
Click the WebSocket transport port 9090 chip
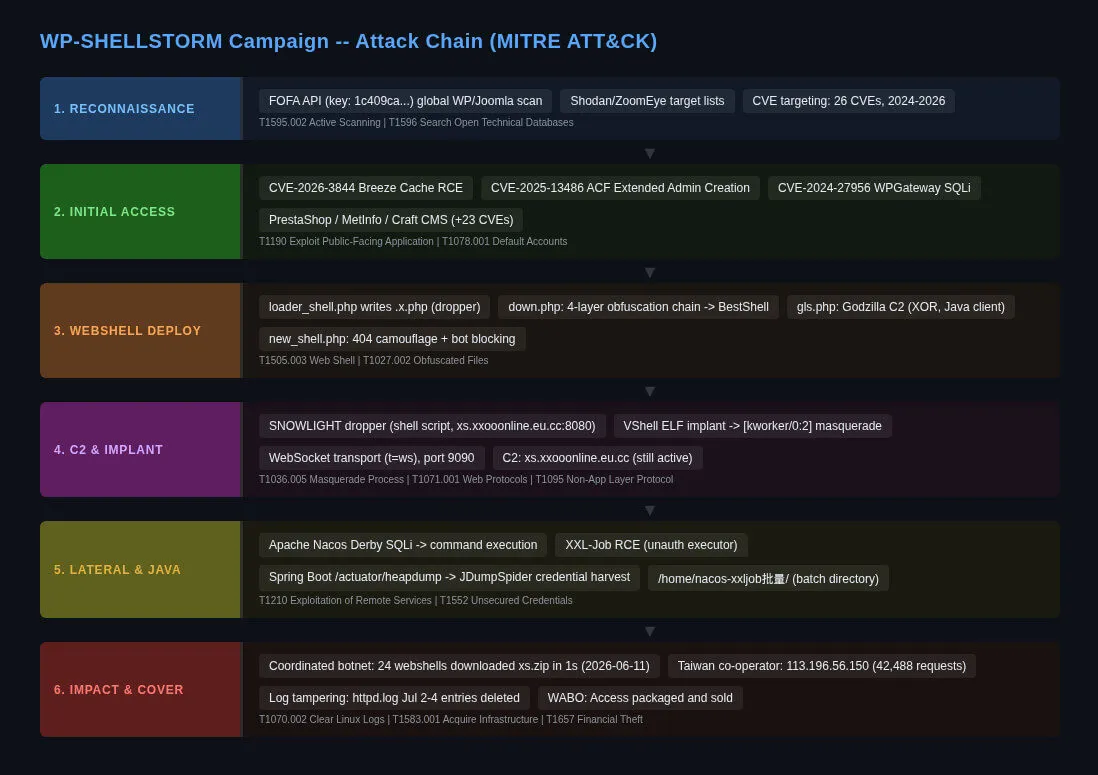pyautogui.click(x=372, y=458)
